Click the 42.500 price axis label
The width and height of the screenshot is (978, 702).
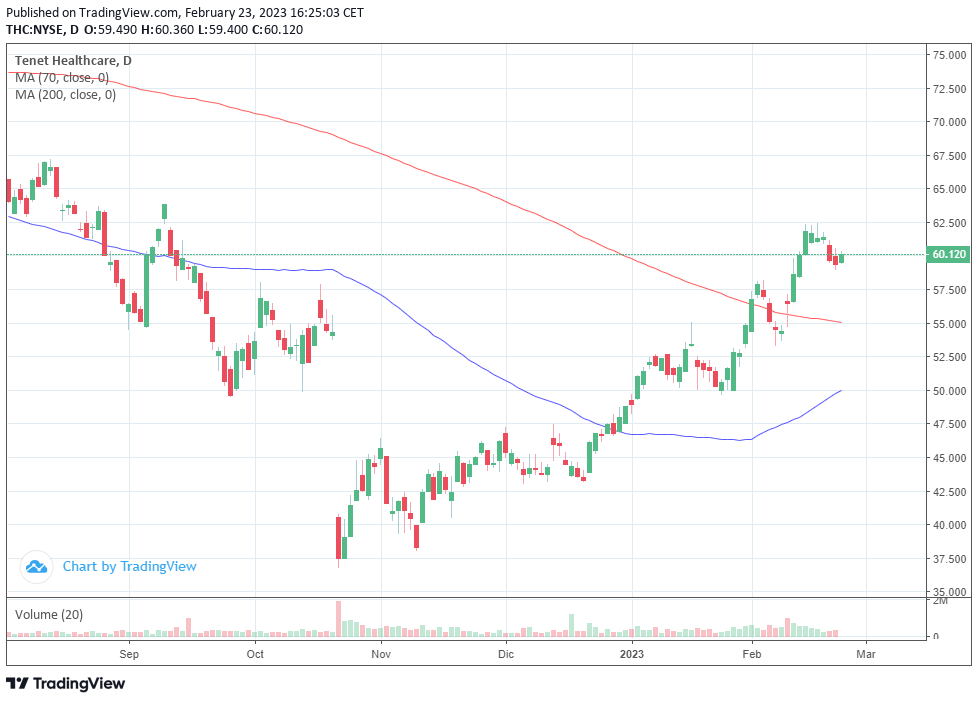[x=949, y=492]
